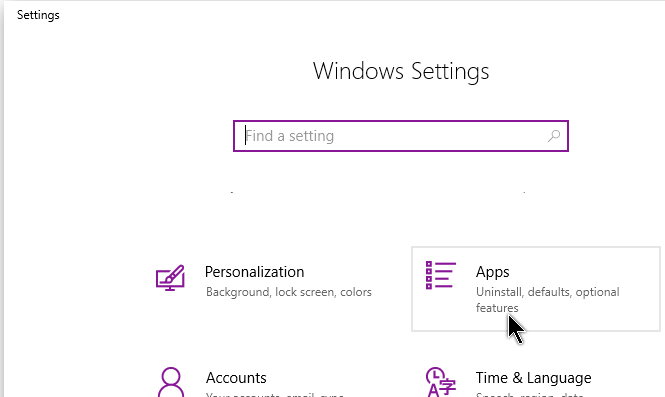Viewport: 665px width, 397px height.
Task: Open the Personalization category label
Action: (x=254, y=272)
